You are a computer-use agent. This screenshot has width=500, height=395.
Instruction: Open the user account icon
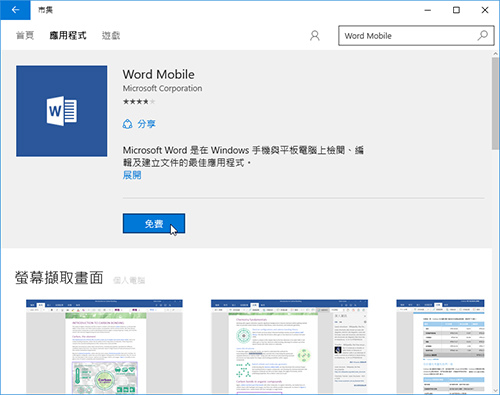(315, 36)
